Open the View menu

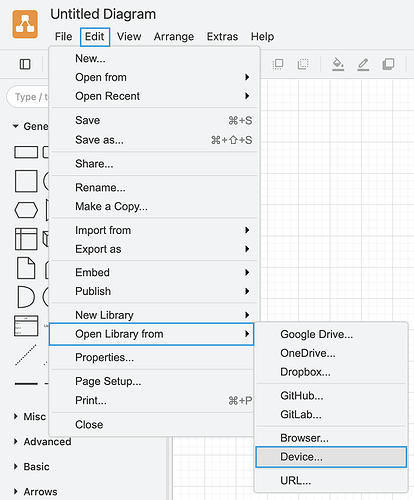pos(129,36)
